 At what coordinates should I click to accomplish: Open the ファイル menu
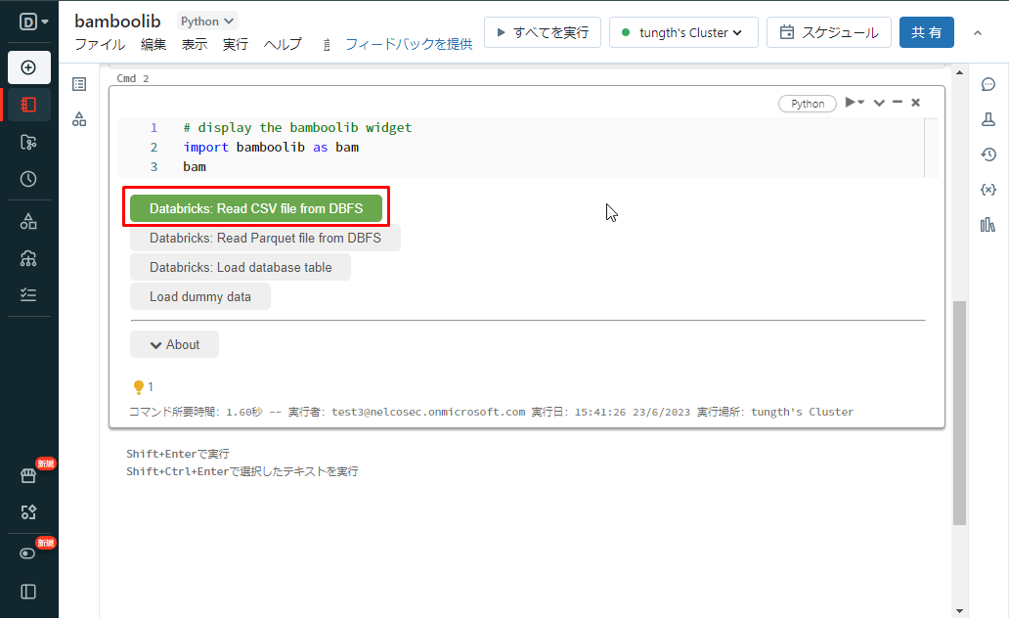click(100, 44)
